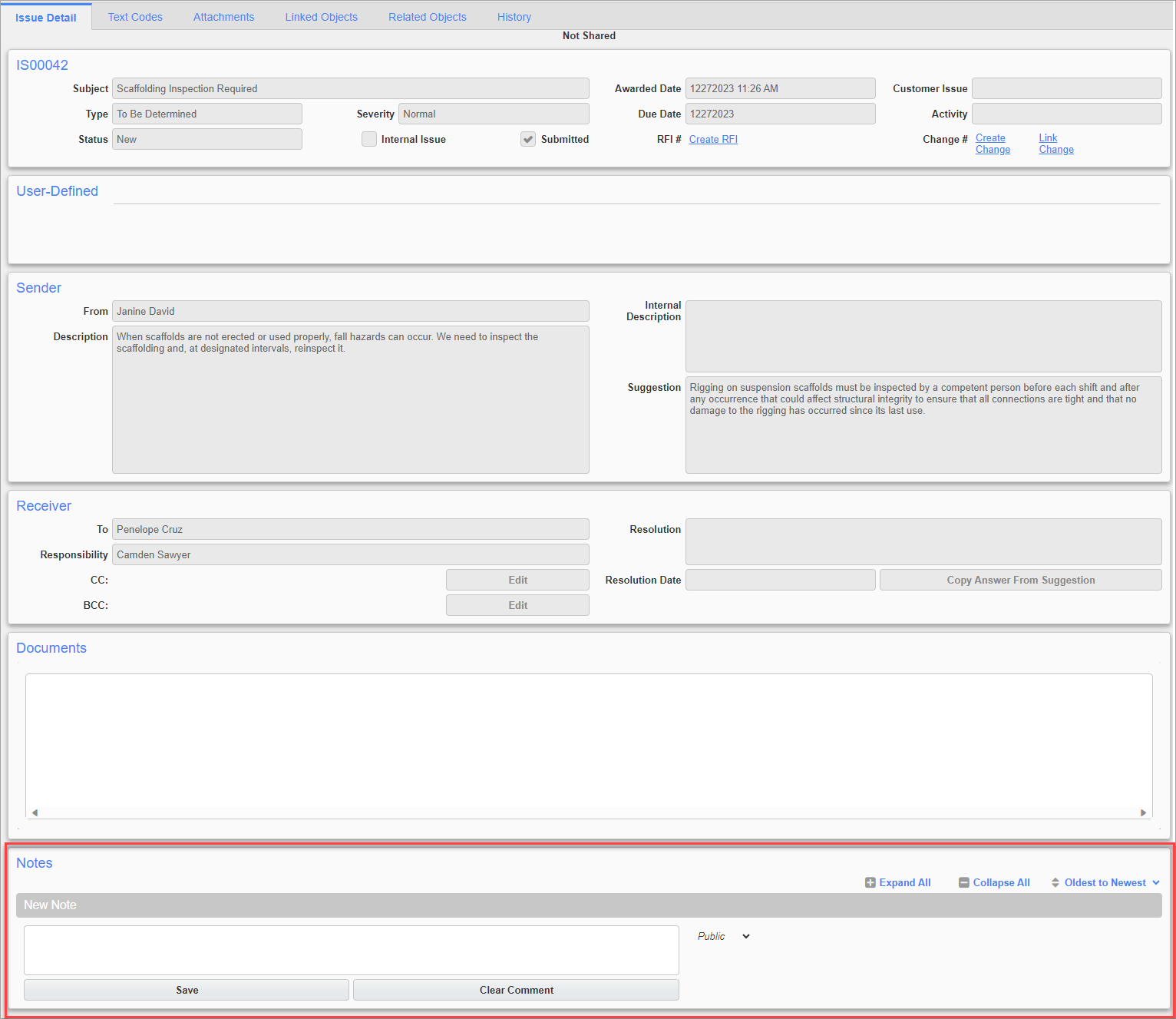Screen dimensions: 1176x1019
Task: Click the Edit button for CC
Action: (x=517, y=580)
